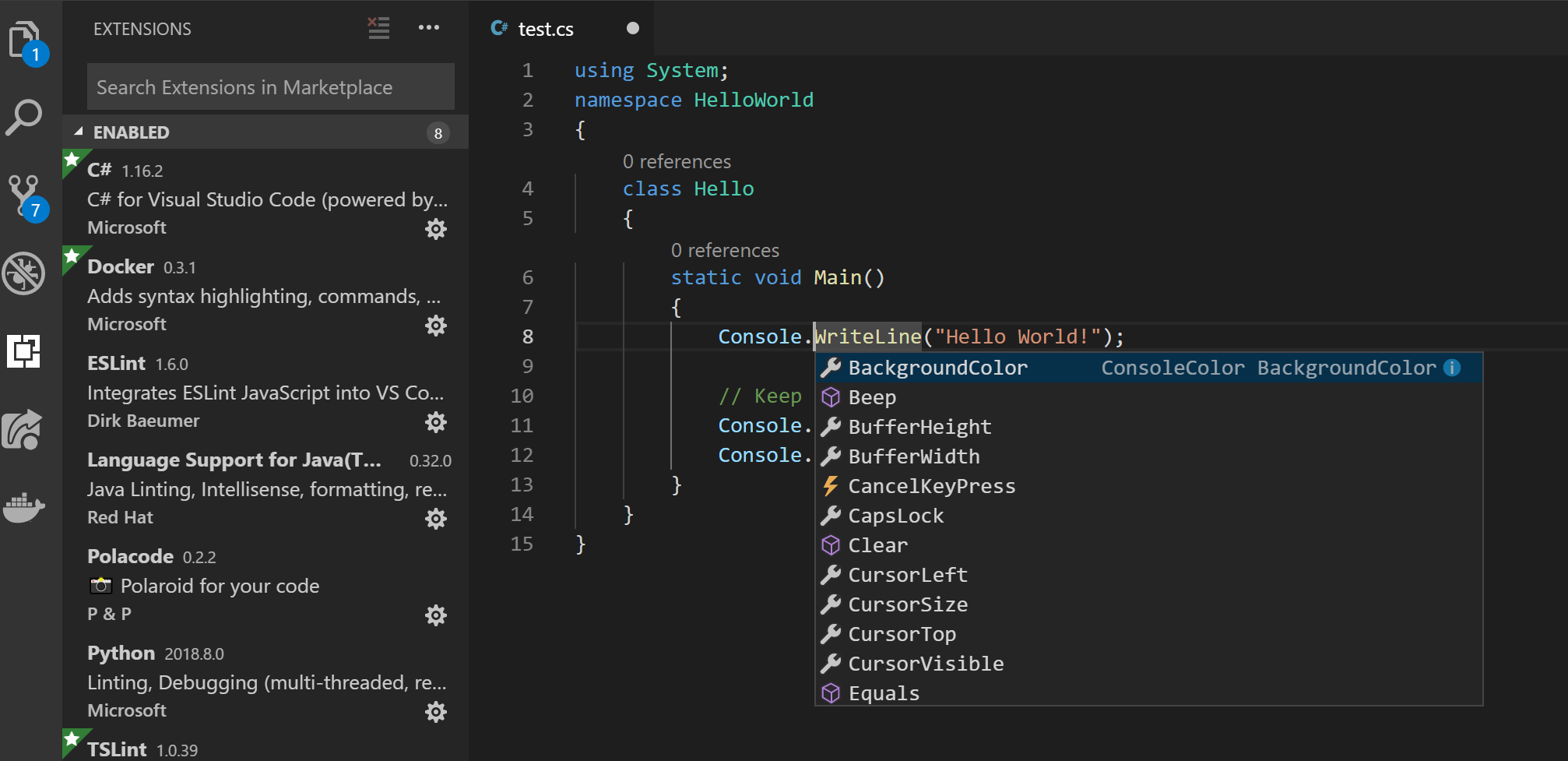Click '0 references' above class Hello
1568x761 pixels.
(676, 161)
